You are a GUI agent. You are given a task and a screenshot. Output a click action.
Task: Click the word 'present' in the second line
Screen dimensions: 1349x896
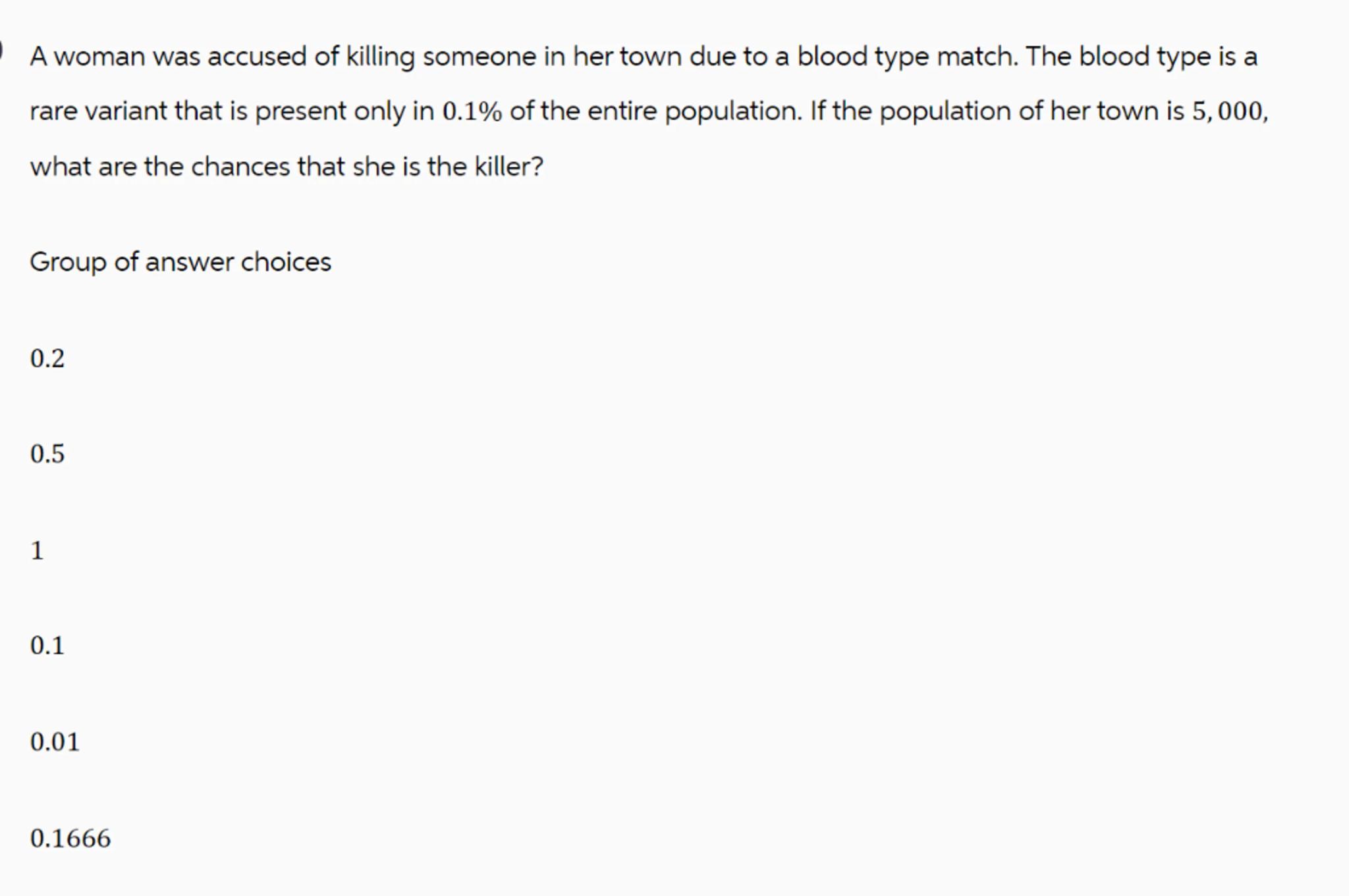coord(300,111)
